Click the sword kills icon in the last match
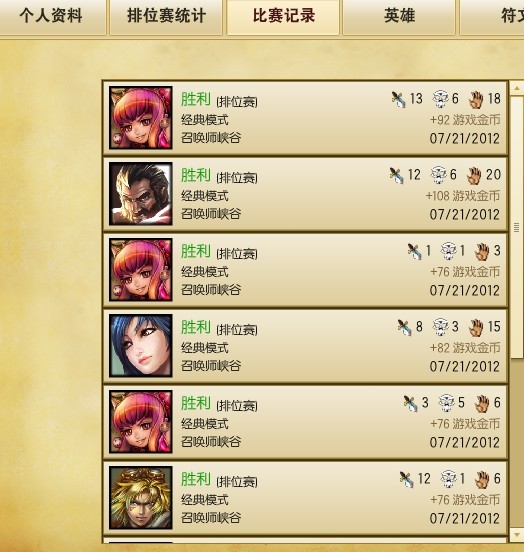 [406, 479]
